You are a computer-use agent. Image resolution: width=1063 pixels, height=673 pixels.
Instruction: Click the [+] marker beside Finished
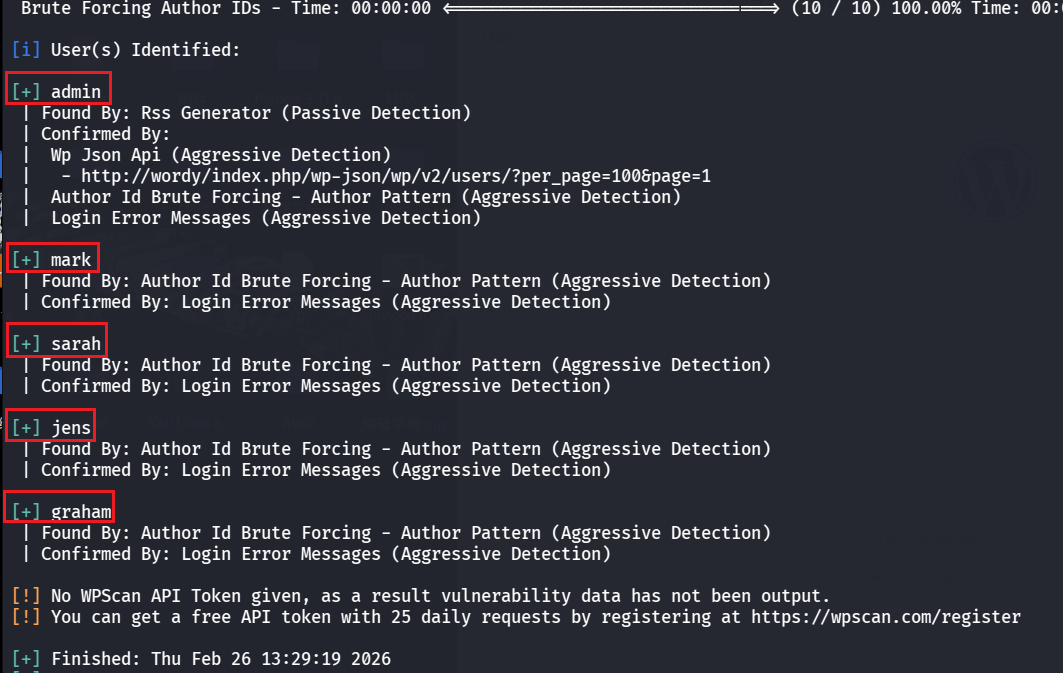click(26, 659)
